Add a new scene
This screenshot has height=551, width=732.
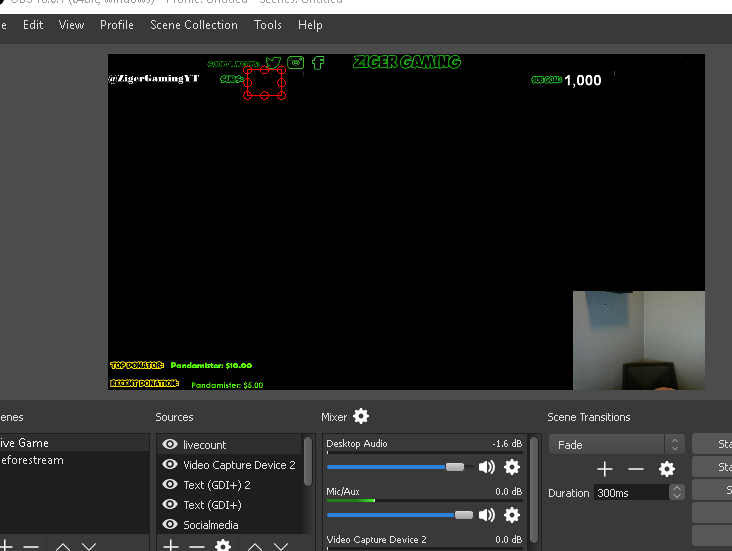(x=6, y=545)
